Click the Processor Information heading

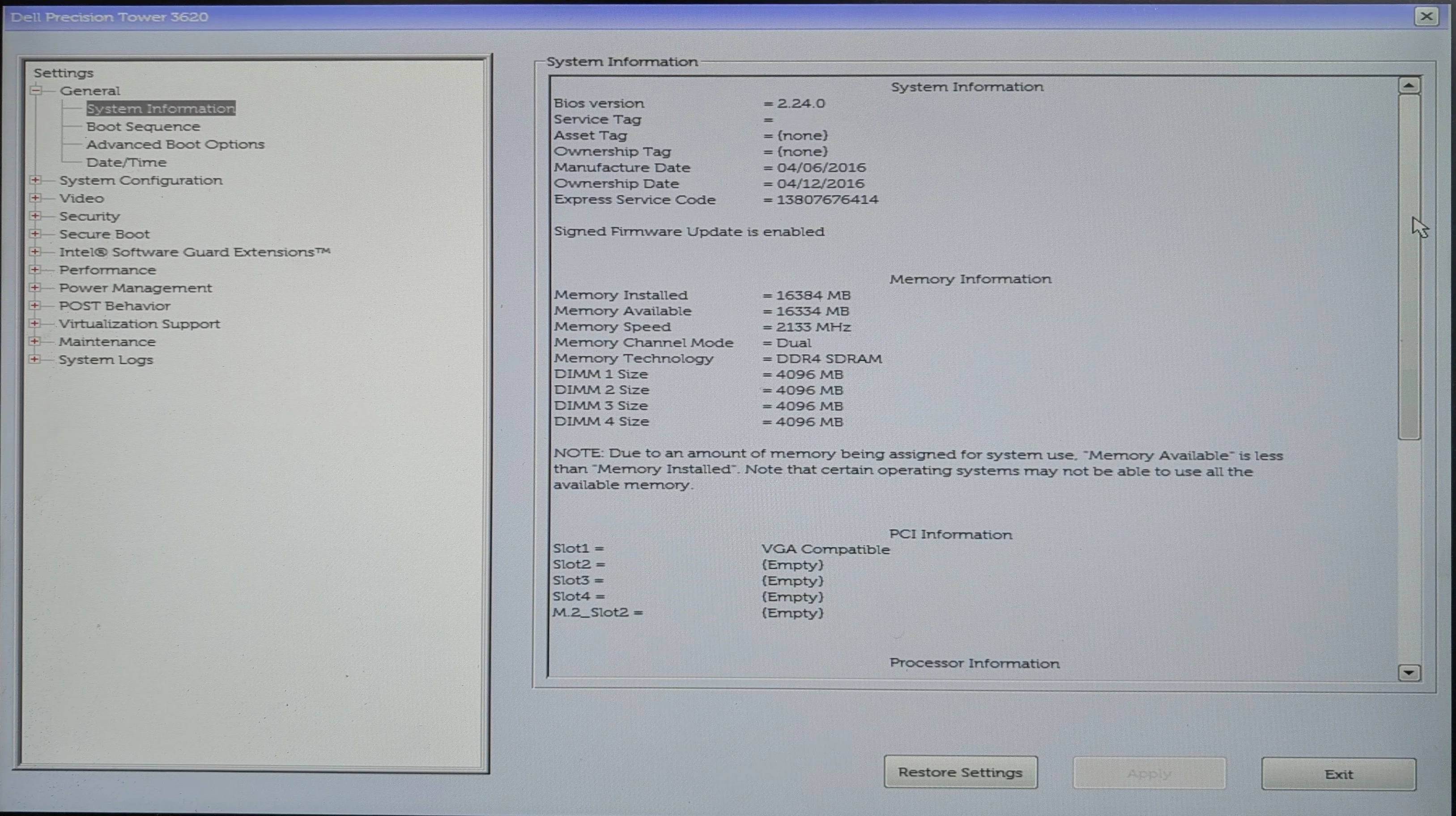point(975,663)
